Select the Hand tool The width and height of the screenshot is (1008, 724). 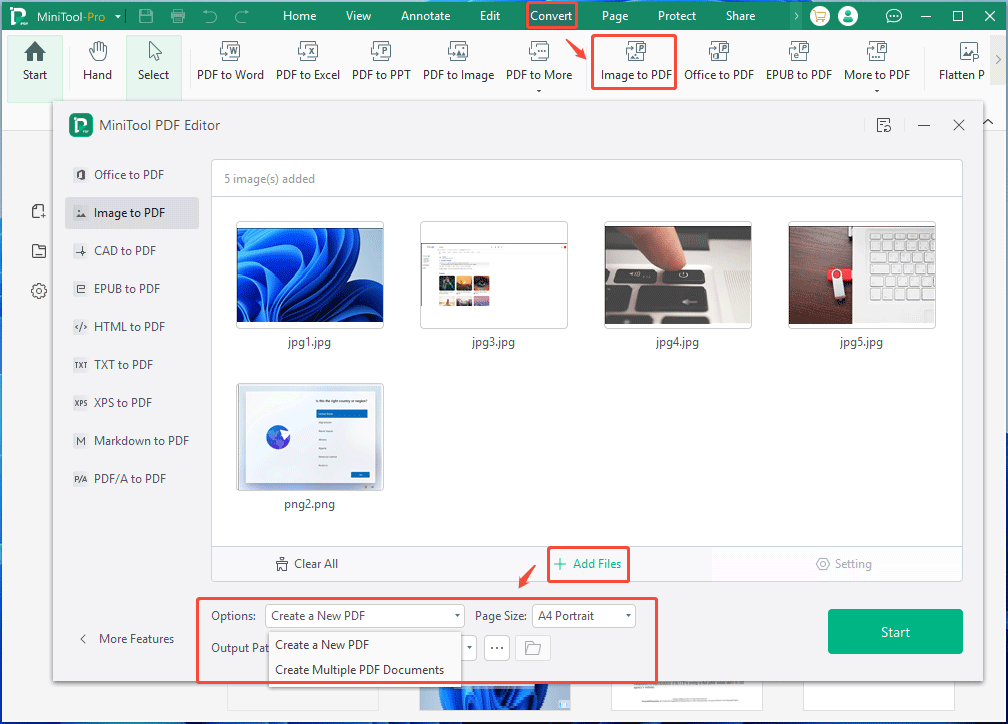click(96, 62)
